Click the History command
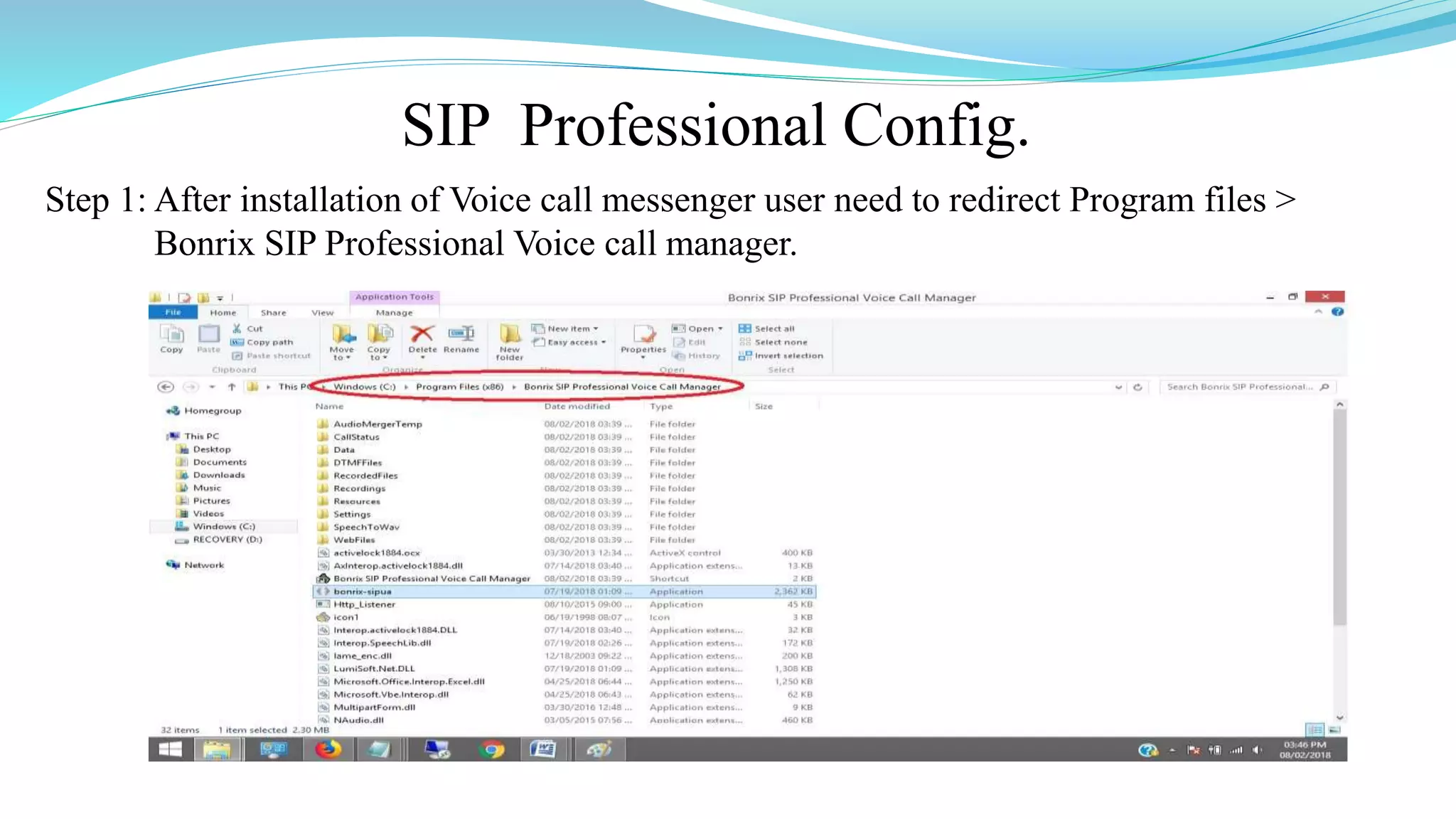Image resolution: width=1456 pixels, height=819 pixels. 697,355
